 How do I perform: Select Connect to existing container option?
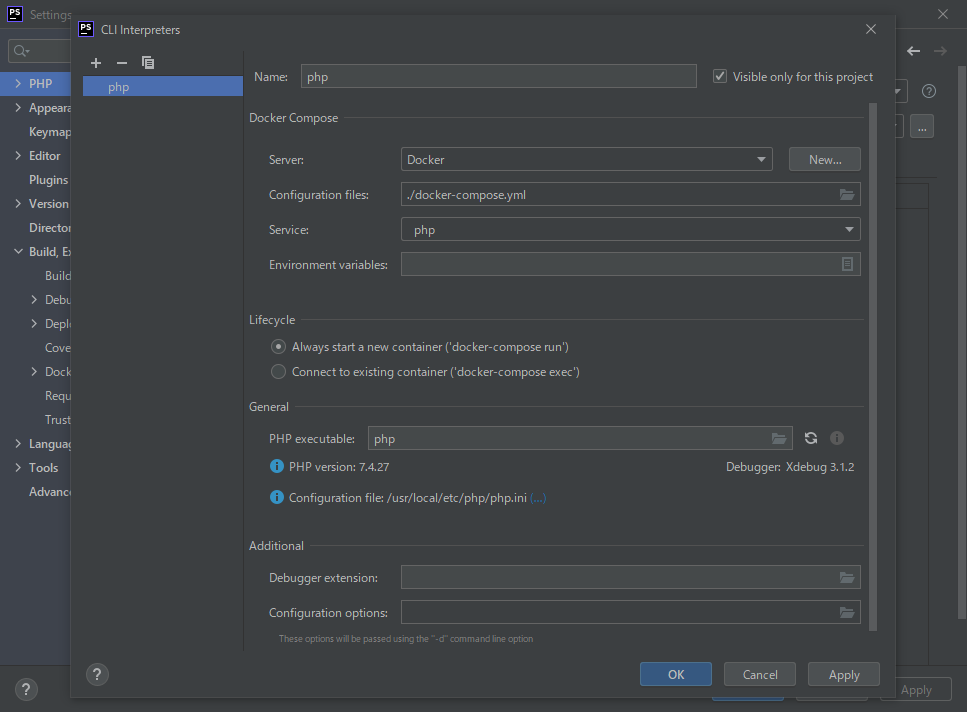(x=279, y=372)
